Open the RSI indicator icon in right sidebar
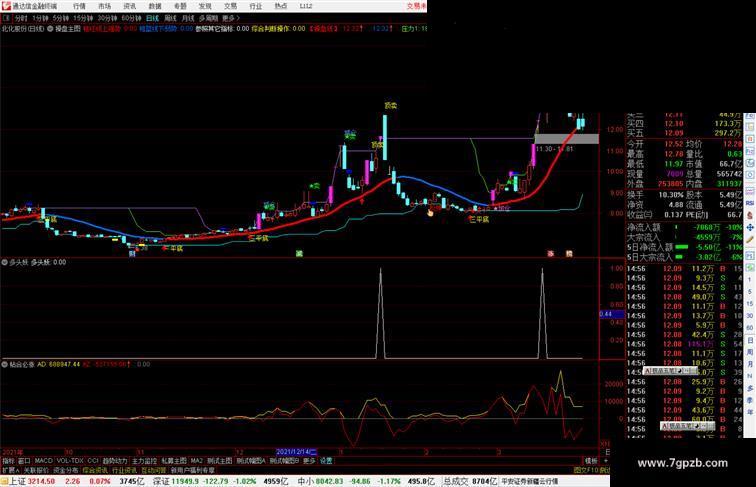756x487 pixels. [x=750, y=203]
